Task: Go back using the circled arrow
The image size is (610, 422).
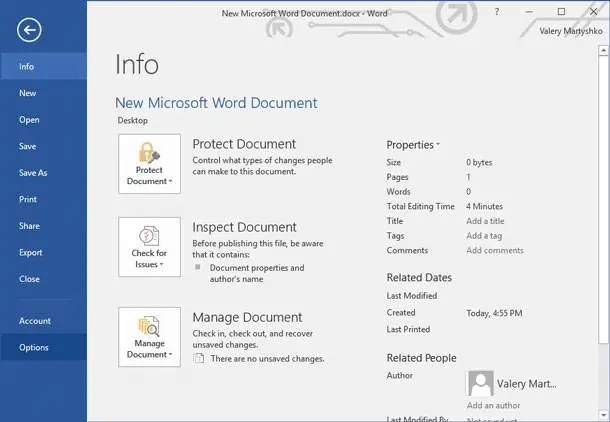Action: click(x=29, y=30)
